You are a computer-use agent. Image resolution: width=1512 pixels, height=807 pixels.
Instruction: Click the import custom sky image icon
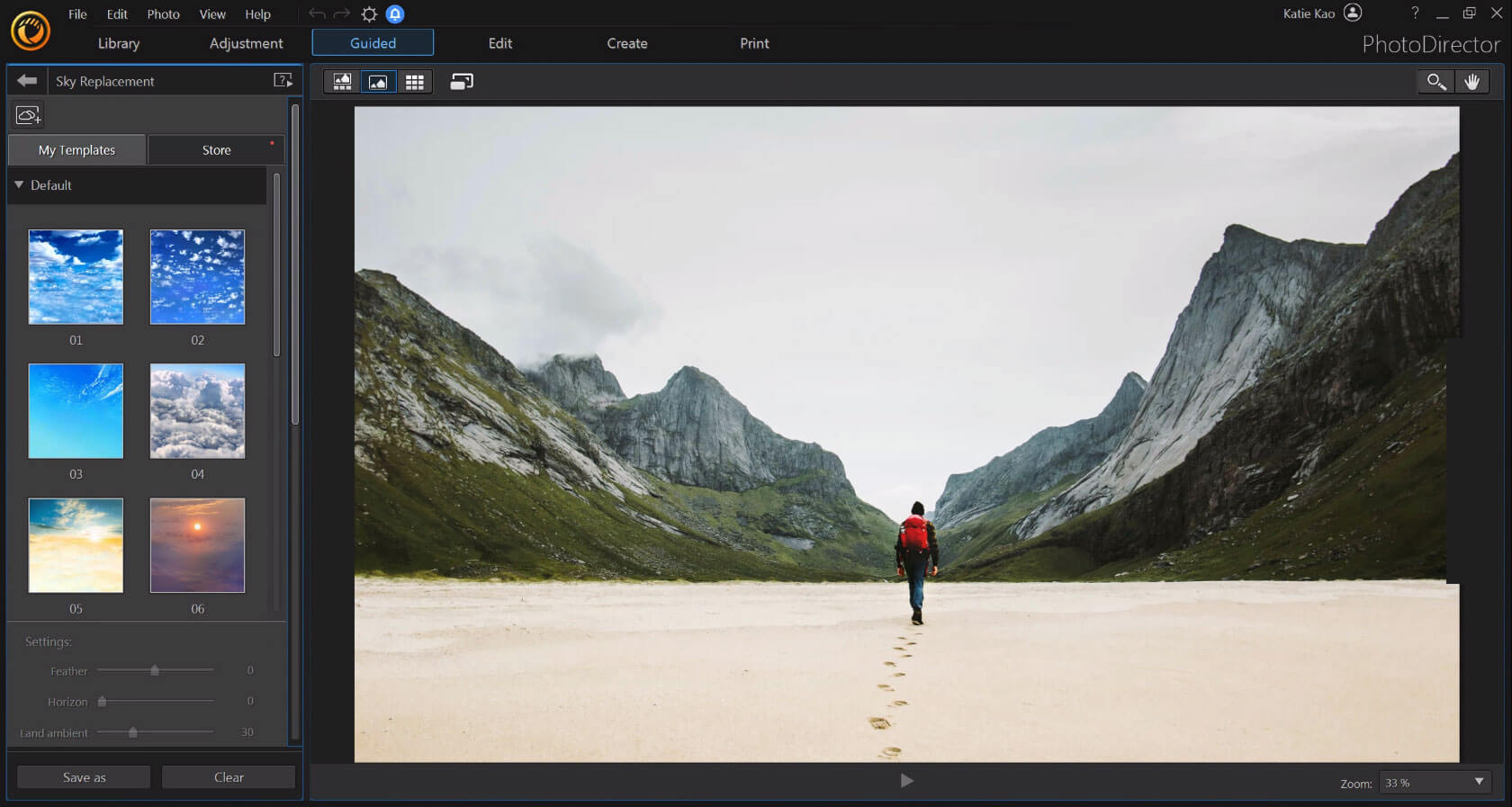point(29,115)
